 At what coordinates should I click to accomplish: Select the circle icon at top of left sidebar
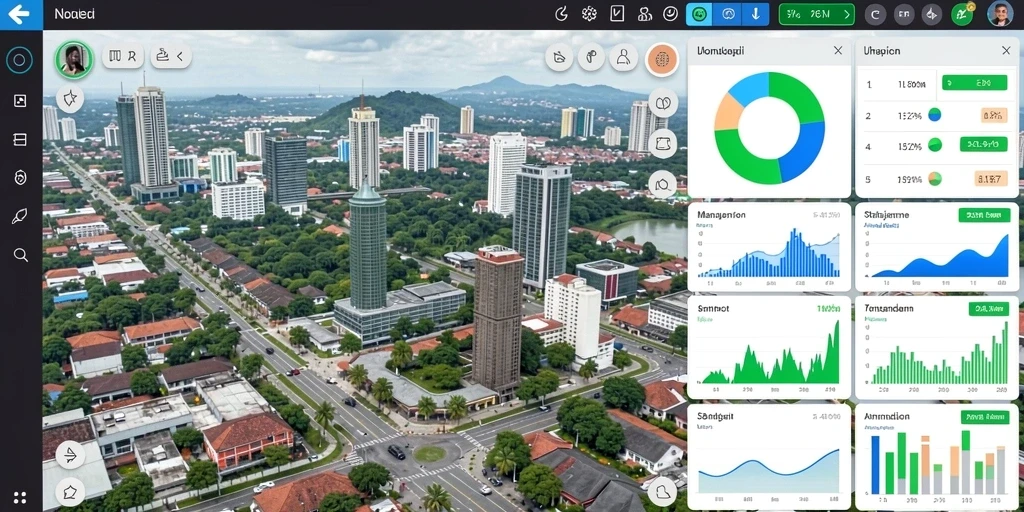point(20,61)
